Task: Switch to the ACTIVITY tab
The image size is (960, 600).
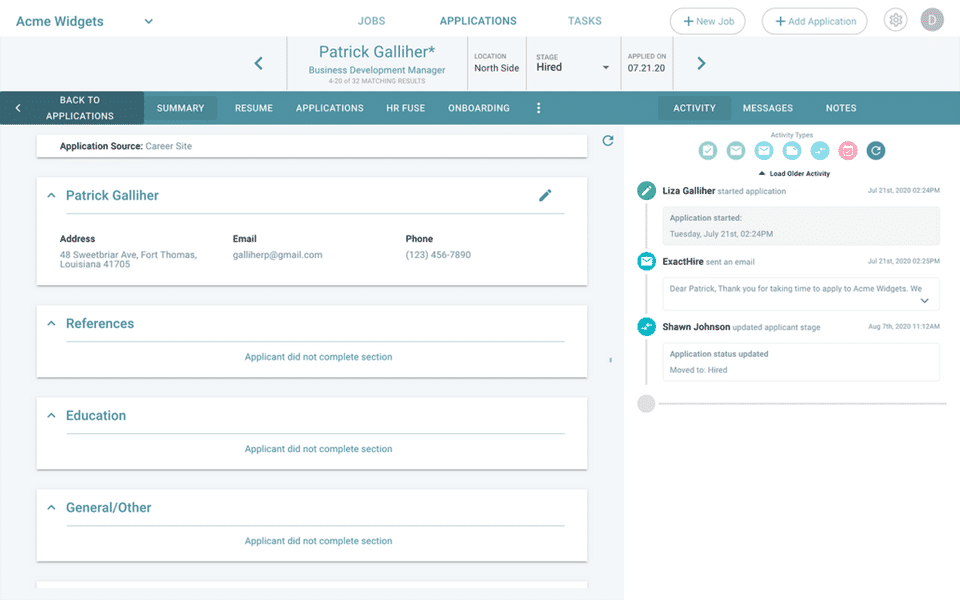Action: pos(694,108)
